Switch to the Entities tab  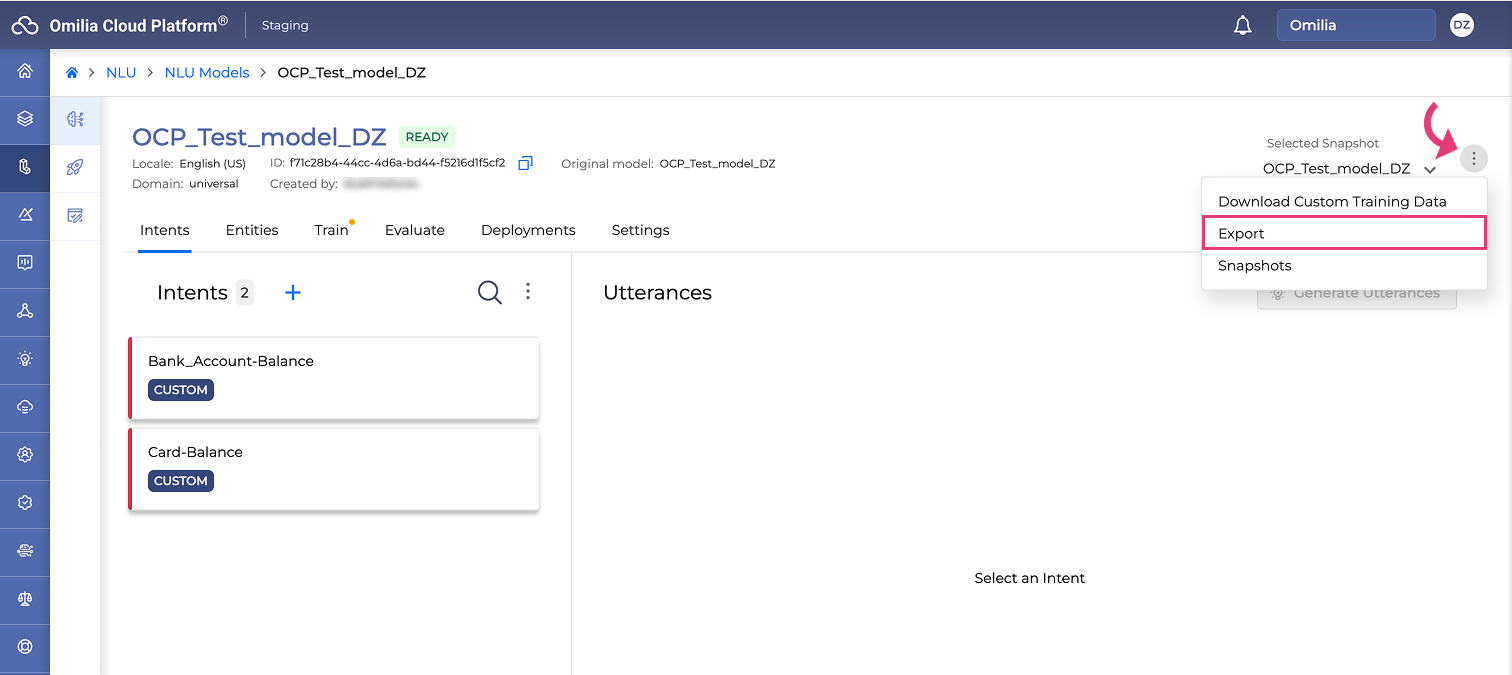252,230
